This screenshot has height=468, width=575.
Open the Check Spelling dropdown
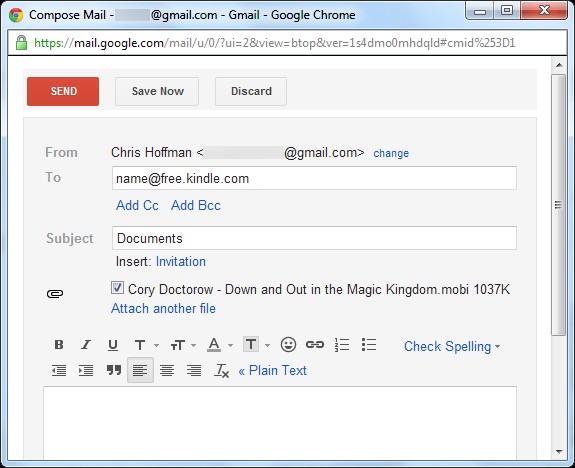[452, 346]
